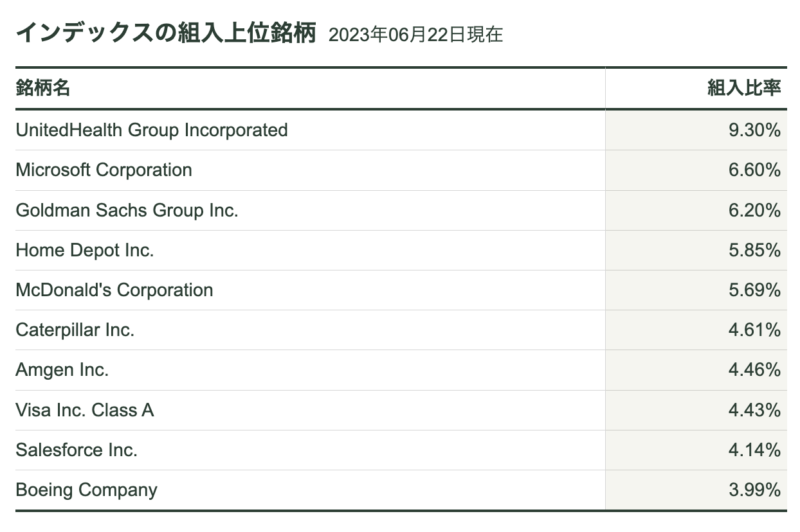The height and width of the screenshot is (532, 800).
Task: Select the 6.60% weight cell
Action: 754,170
